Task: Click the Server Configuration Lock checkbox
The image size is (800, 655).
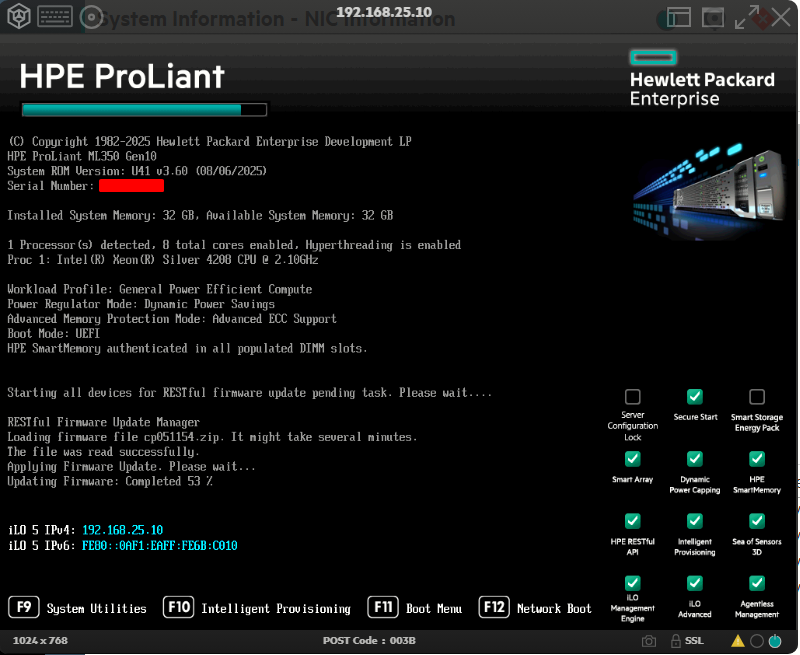Action: pyautogui.click(x=633, y=396)
